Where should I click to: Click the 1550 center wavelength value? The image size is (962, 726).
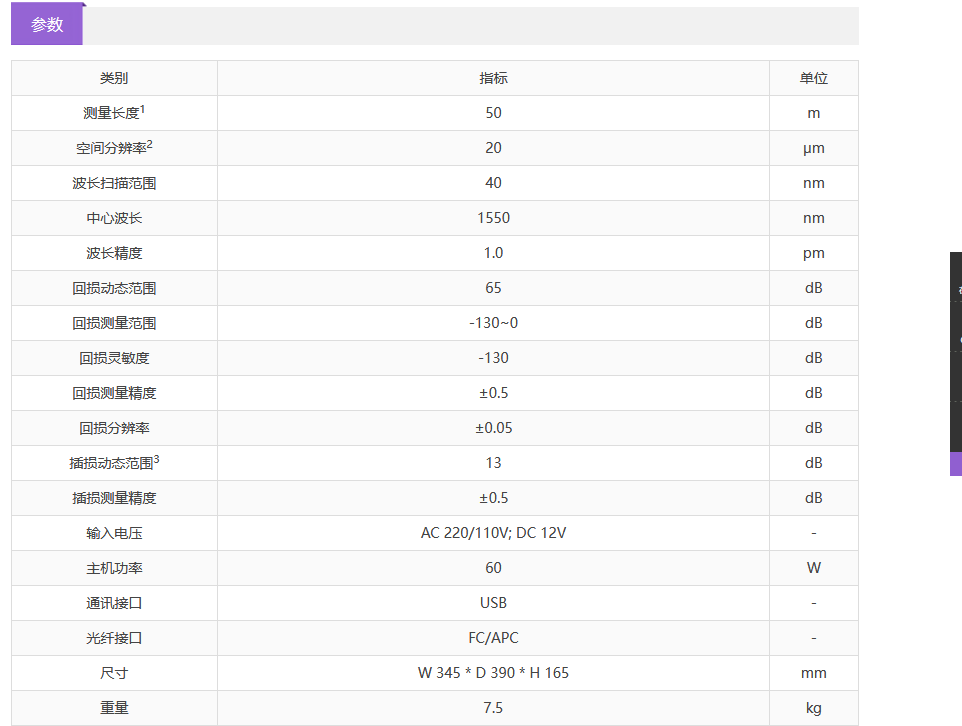click(x=493, y=218)
